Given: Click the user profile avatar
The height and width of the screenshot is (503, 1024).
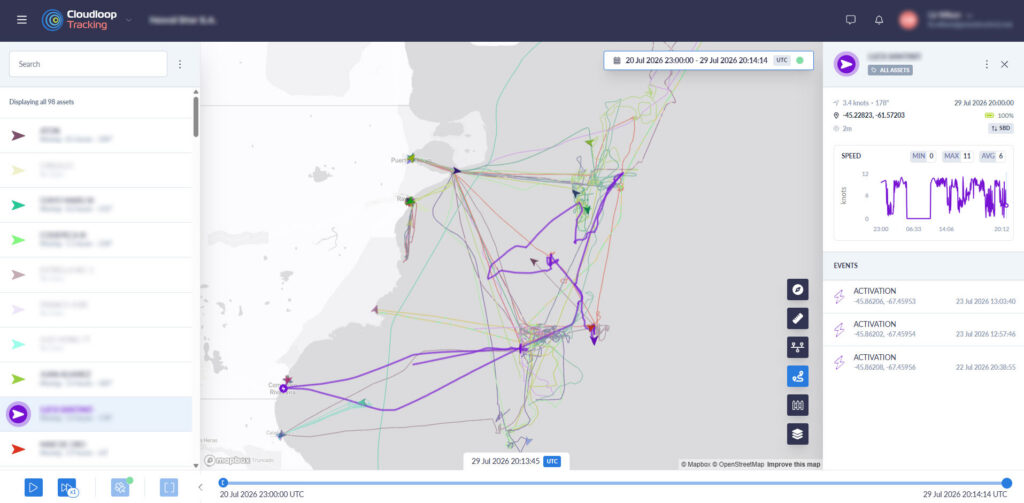Looking at the screenshot, I should (x=908, y=20).
